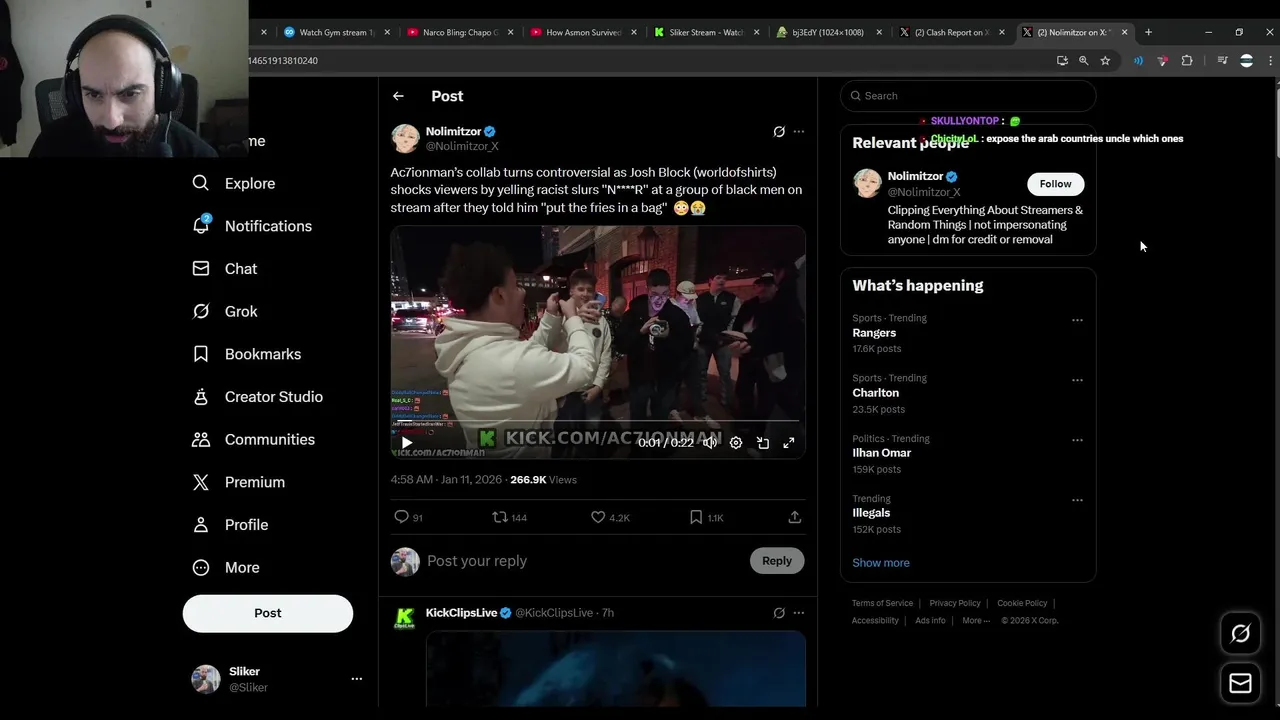Like the post with 4.2K likes
The width and height of the screenshot is (1280, 720).
click(x=598, y=517)
